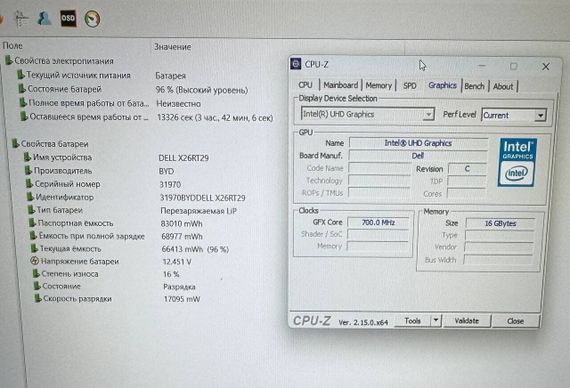Click icon next to 'Тип батареи' row
This screenshot has width=570, height=388.
[32, 210]
